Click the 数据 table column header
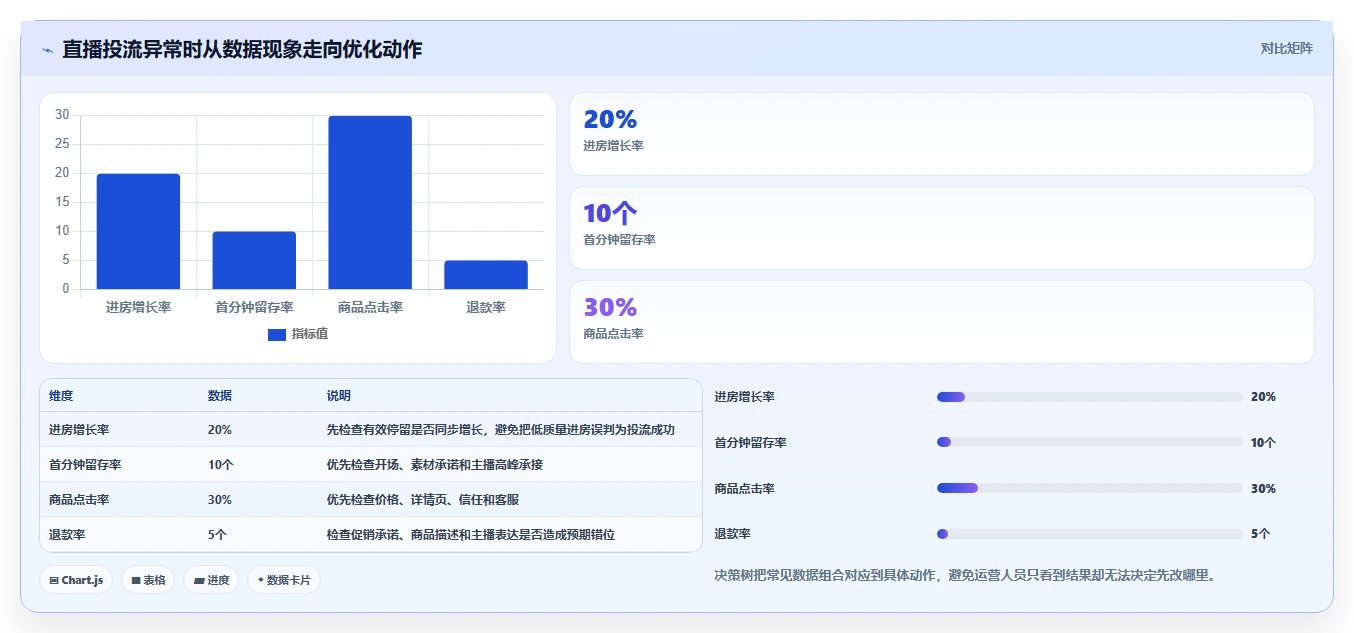Viewport: 1354px width, 633px height. pyautogui.click(x=220, y=396)
